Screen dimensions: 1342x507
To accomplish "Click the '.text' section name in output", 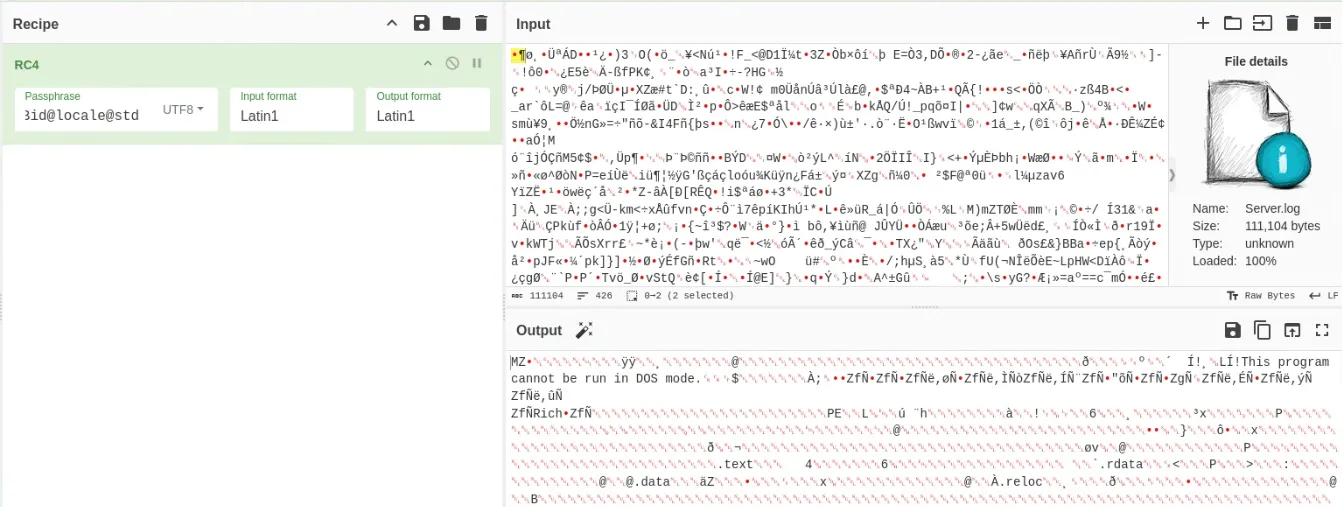I will 737,465.
